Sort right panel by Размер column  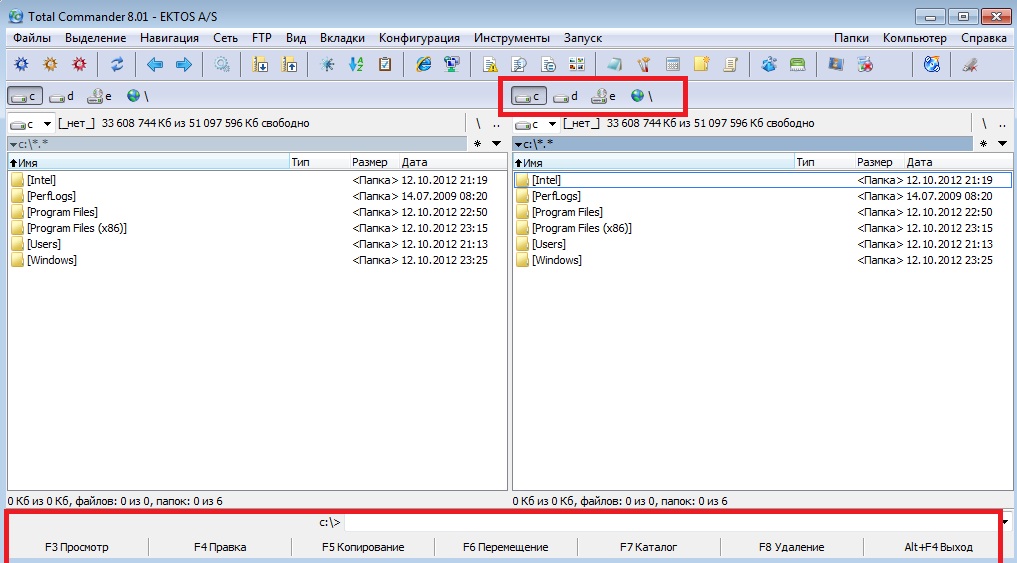pos(878,162)
